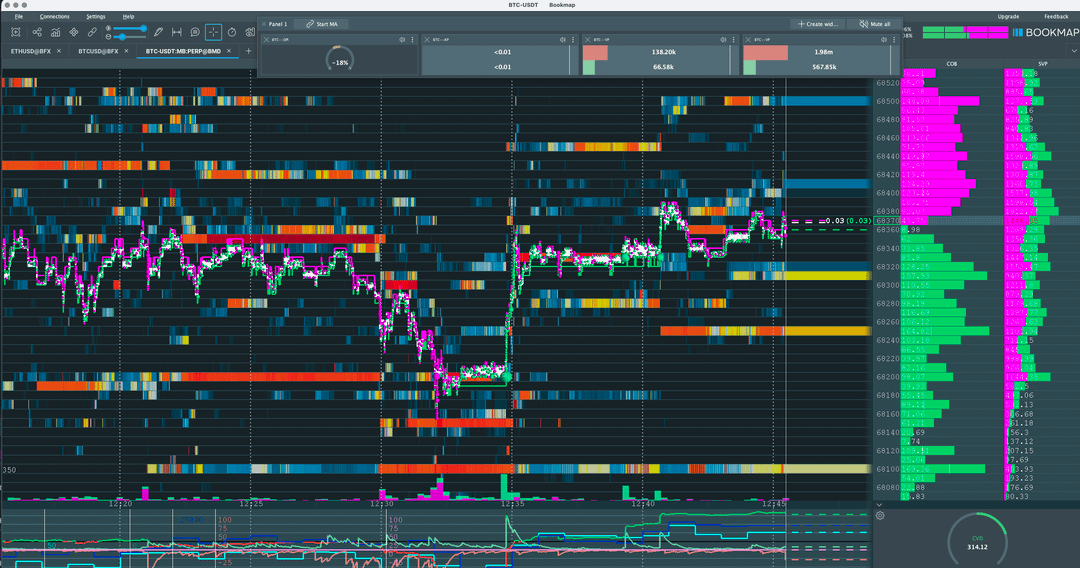Adjust the upper zoom slider handle
The image size is (1080, 568).
(x=145, y=28)
